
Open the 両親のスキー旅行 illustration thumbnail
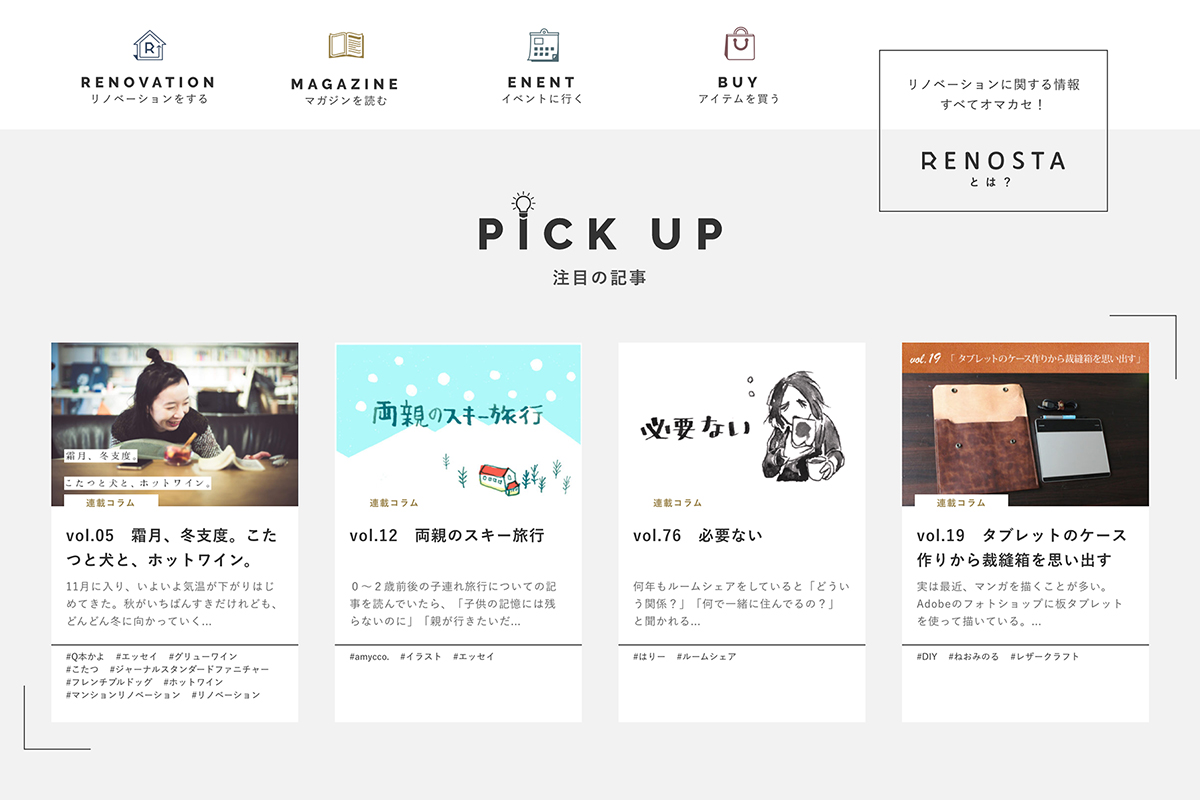click(458, 424)
